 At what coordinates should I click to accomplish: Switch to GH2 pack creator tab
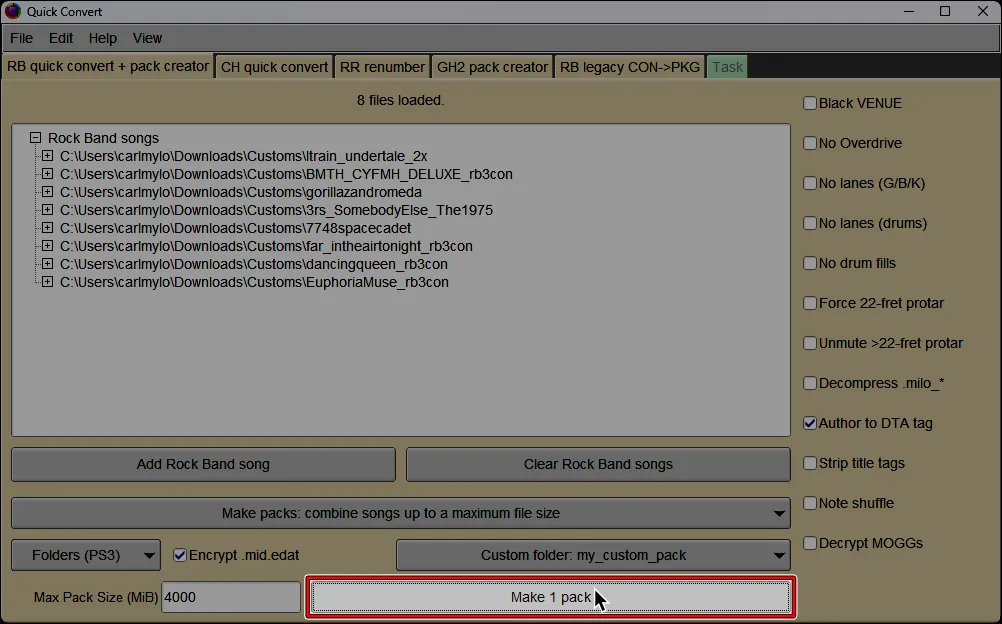(492, 67)
